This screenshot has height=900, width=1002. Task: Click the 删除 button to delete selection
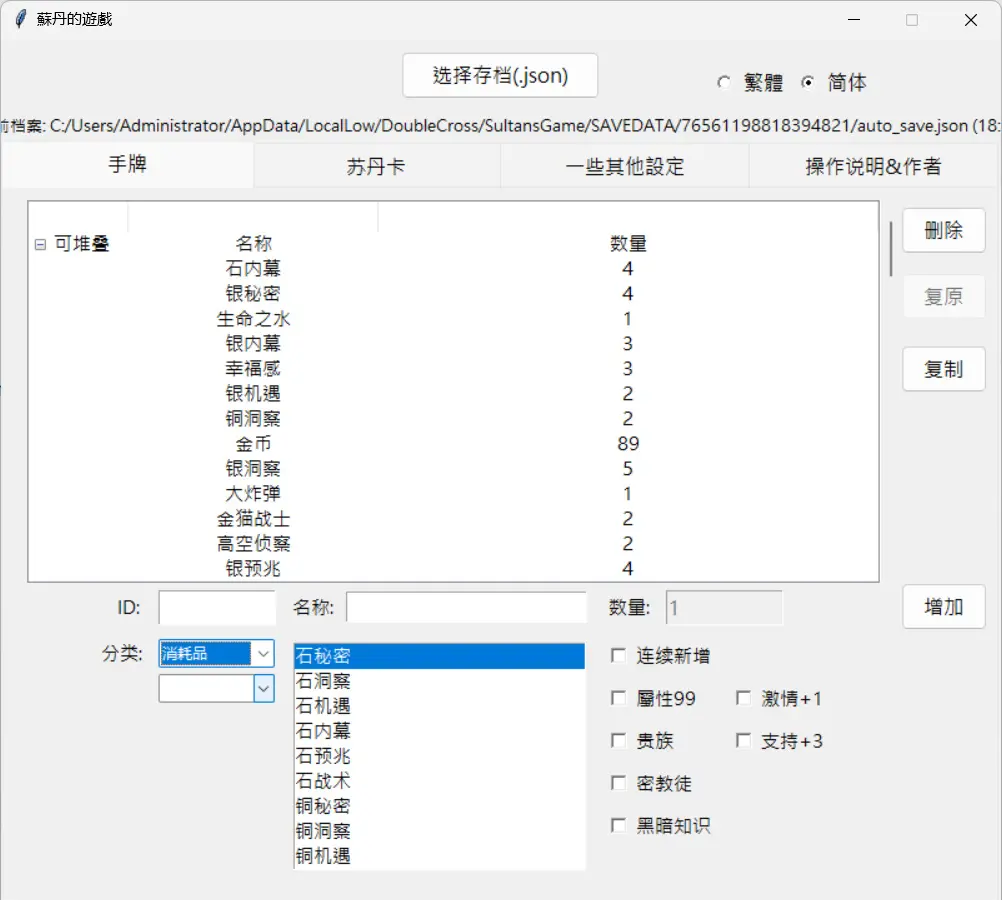tap(943, 230)
